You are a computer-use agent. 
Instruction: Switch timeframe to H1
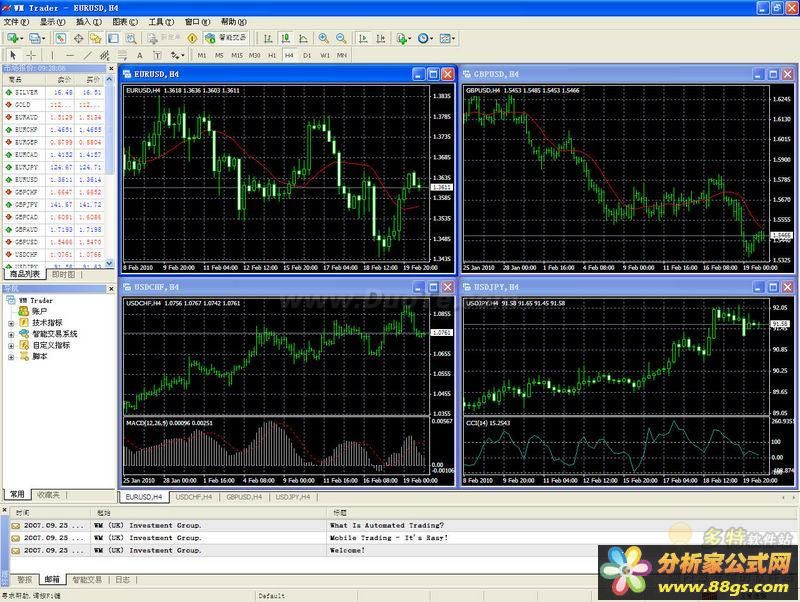click(272, 55)
